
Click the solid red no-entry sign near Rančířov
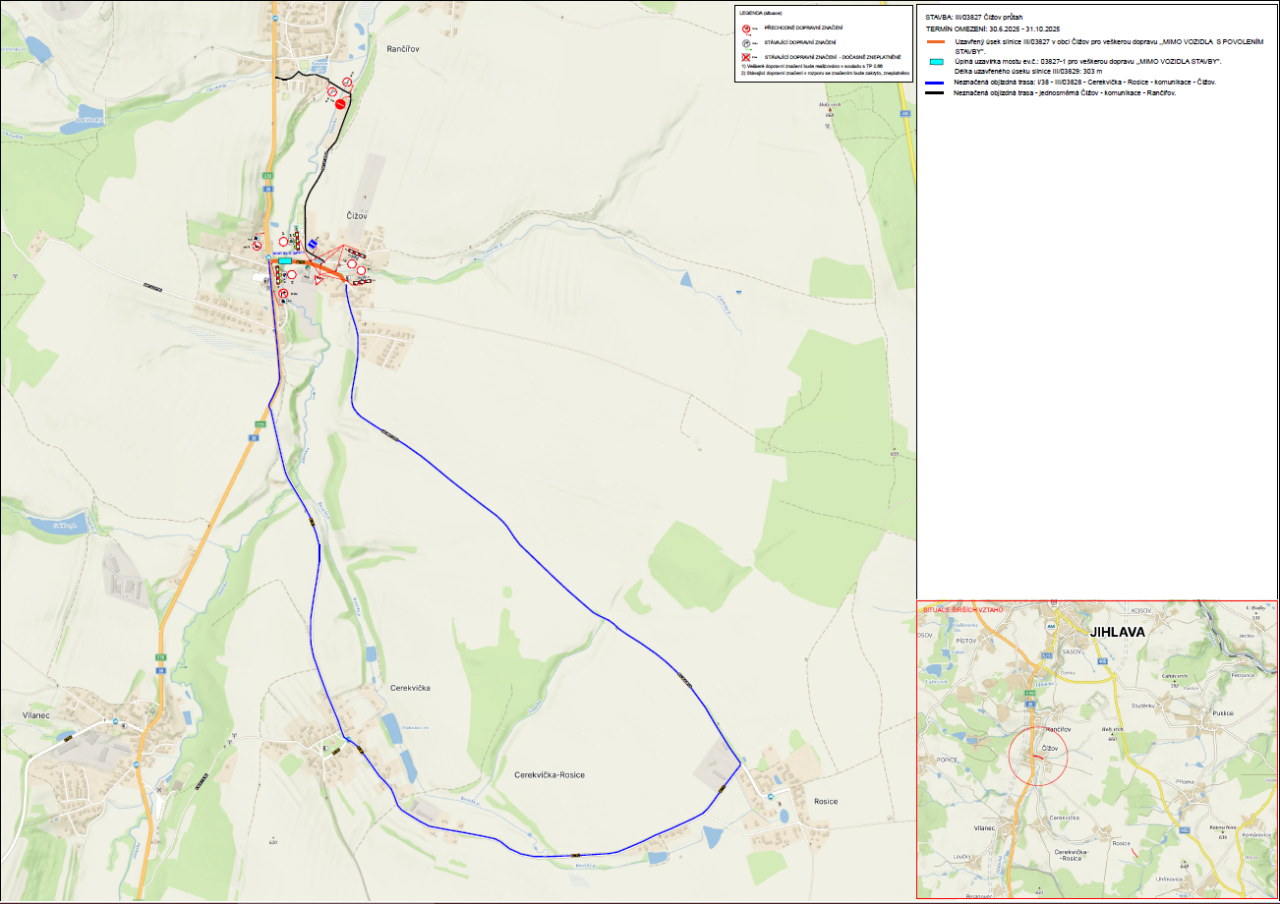pyautogui.click(x=340, y=104)
